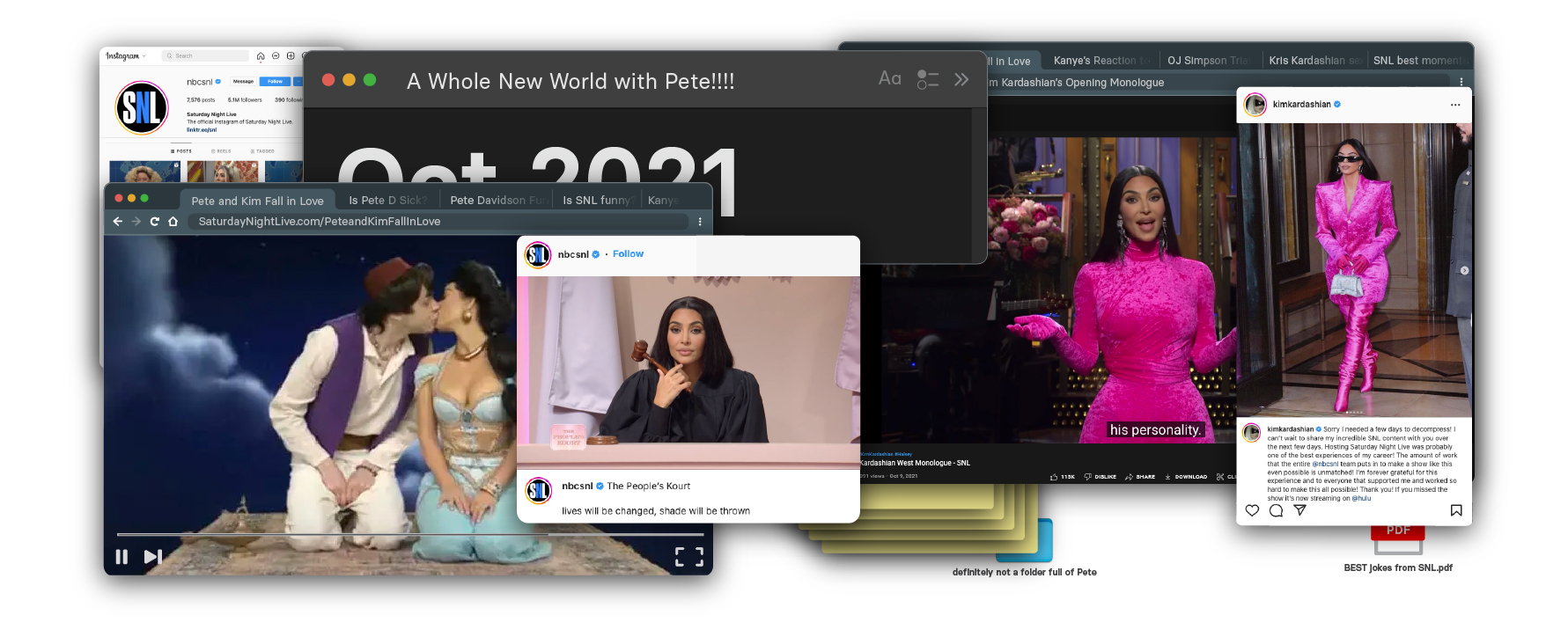The image size is (1568, 637).
Task: Open the 'BEST jokes from SNL.pdf' file
Action: click(x=1398, y=545)
